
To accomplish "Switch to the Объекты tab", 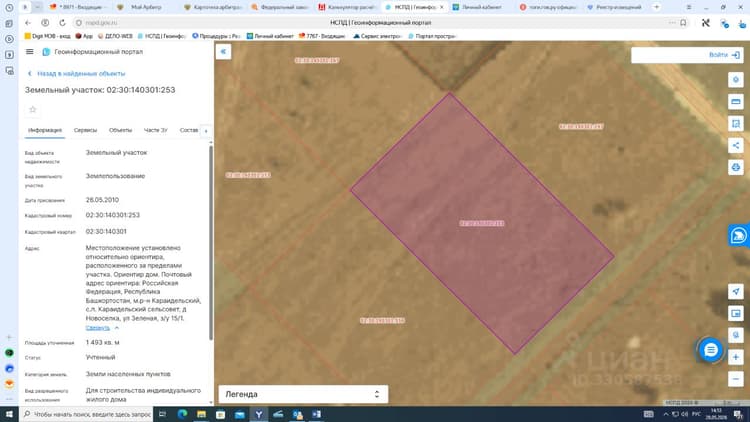I will tap(120, 130).
